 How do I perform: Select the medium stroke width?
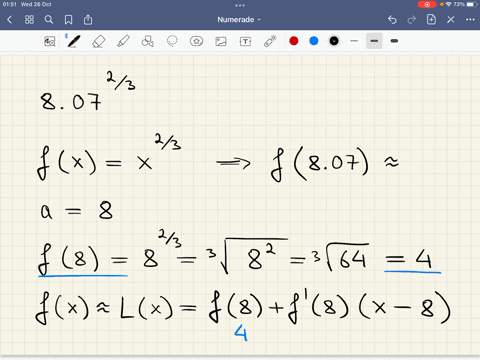(x=374, y=41)
